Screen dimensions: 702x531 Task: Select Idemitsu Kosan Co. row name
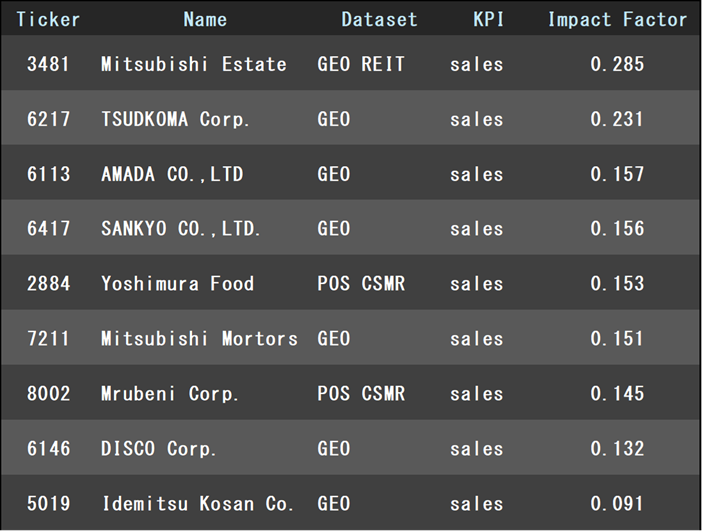point(198,504)
